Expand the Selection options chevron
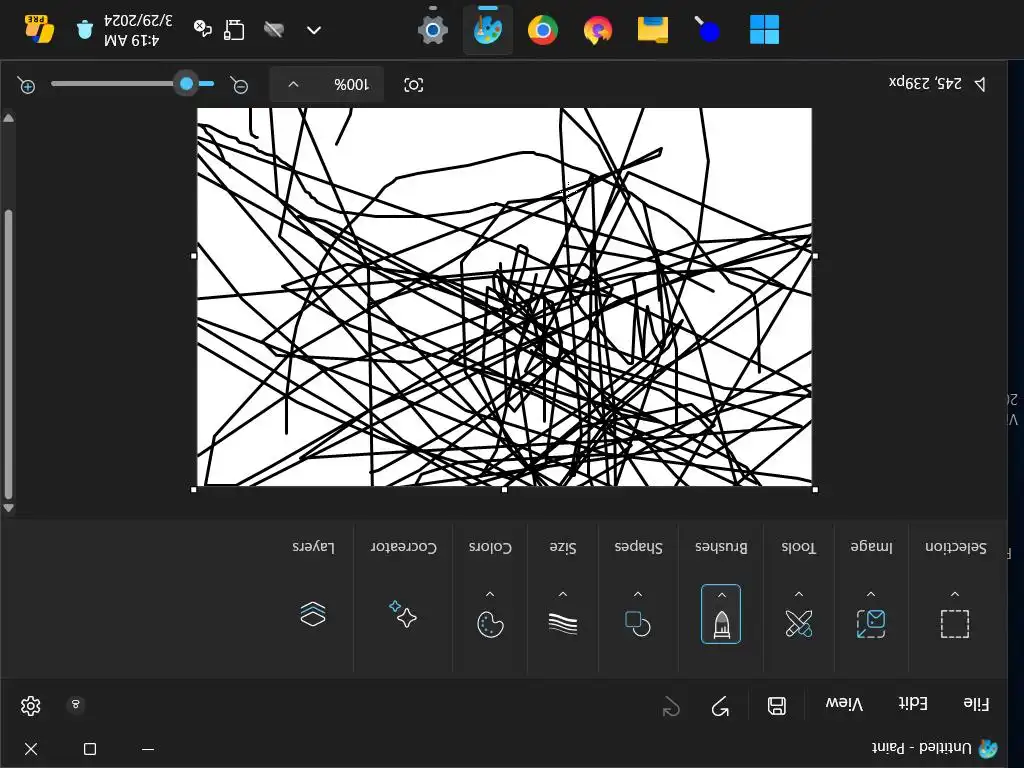 coord(955,594)
